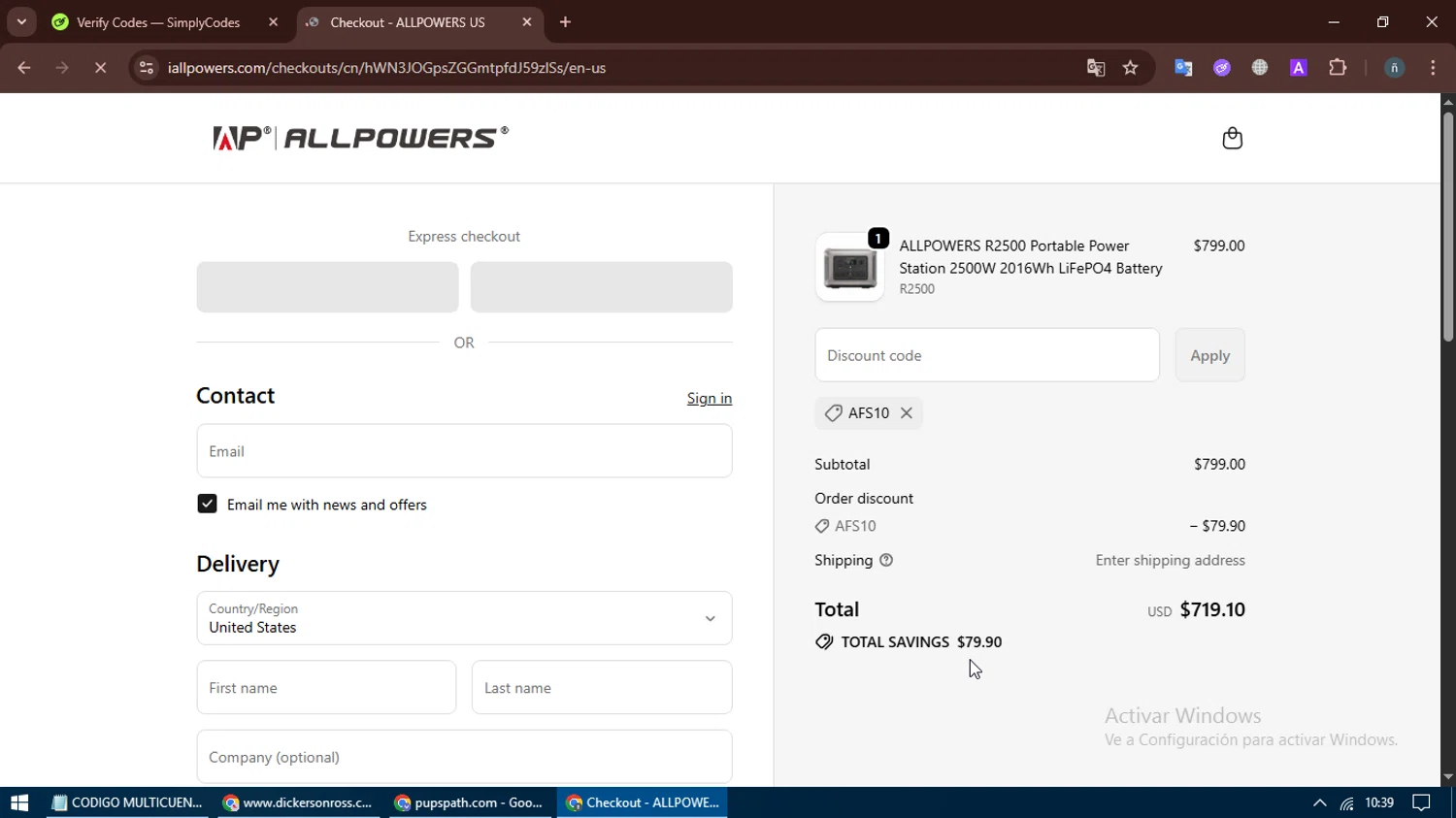Bookmark this page with the star icon

coord(1131,68)
